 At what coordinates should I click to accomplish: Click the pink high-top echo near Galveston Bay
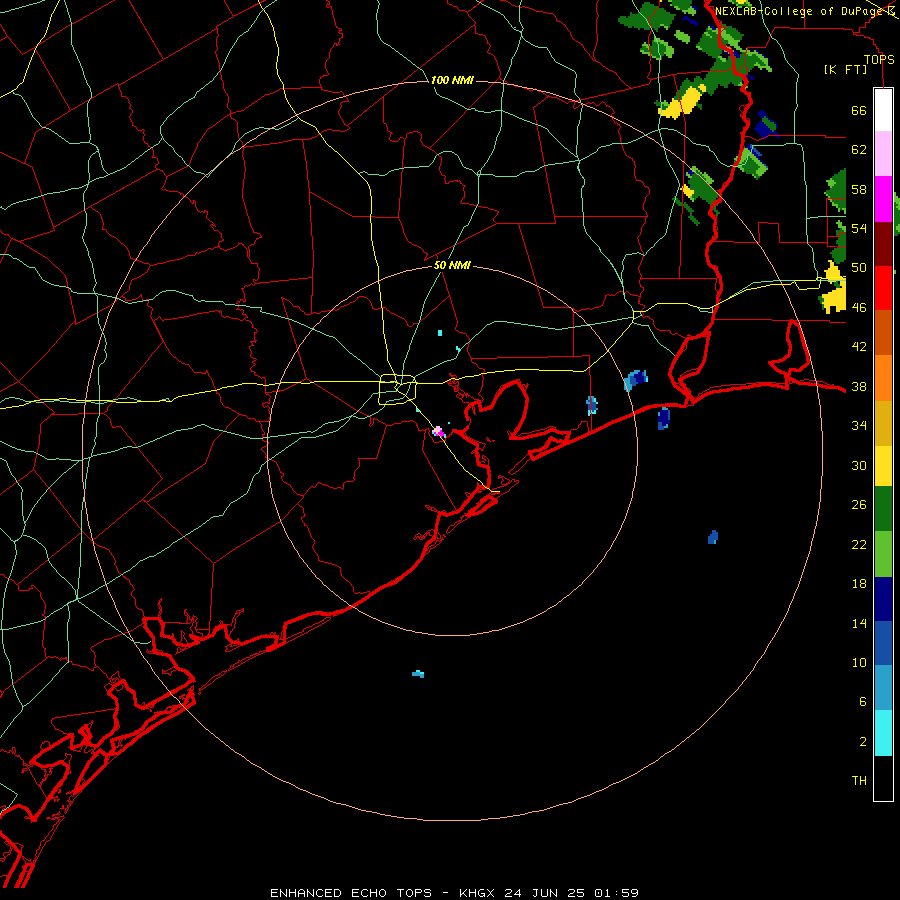(439, 432)
